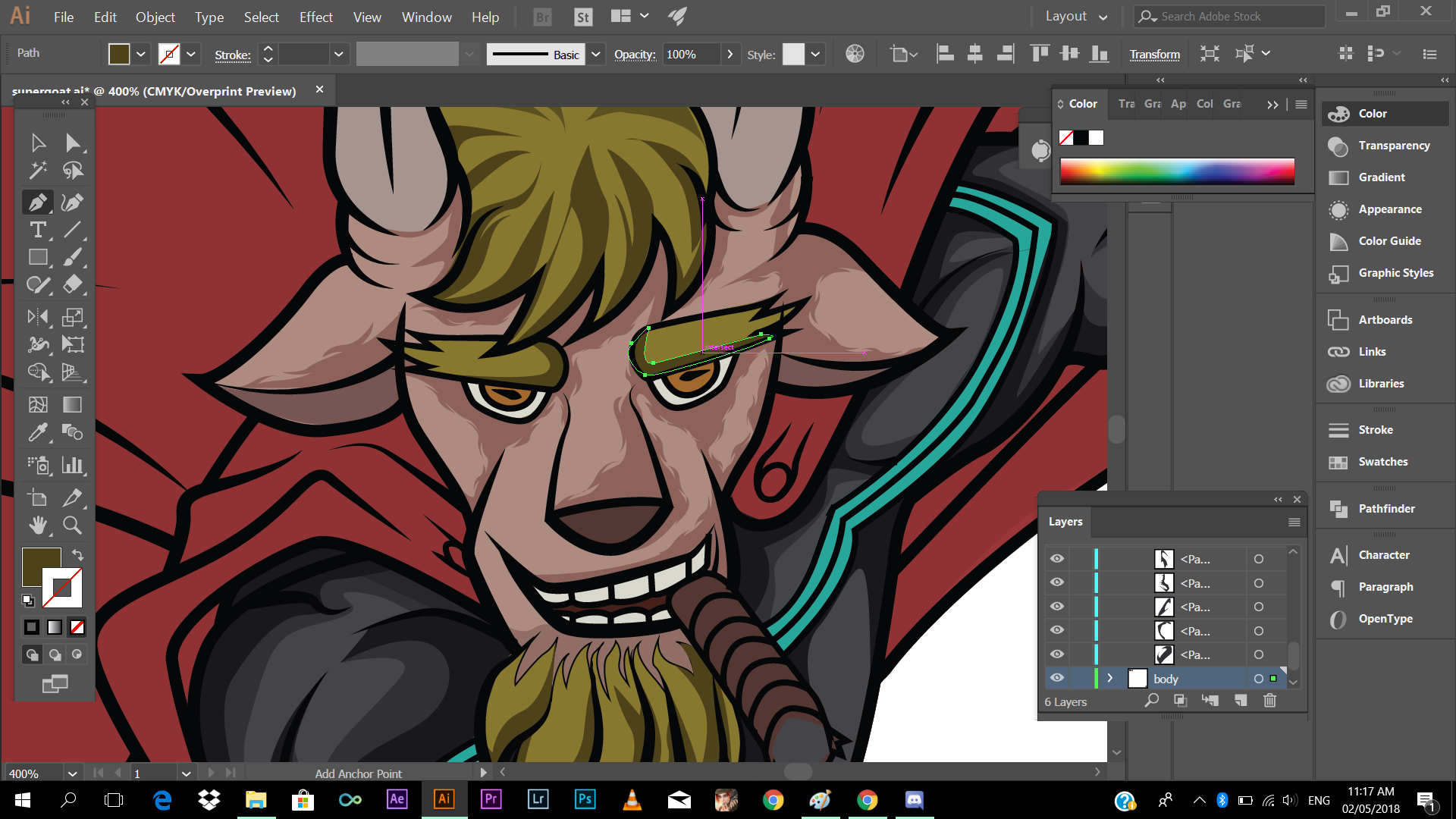Image resolution: width=1456 pixels, height=819 pixels.
Task: Select the Lasso tool
Action: [x=73, y=171]
